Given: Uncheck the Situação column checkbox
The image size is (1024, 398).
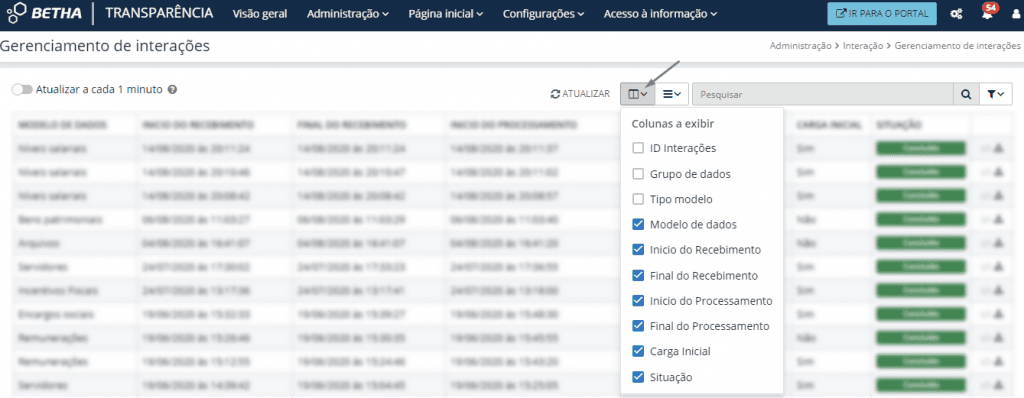Looking at the screenshot, I should pos(638,377).
